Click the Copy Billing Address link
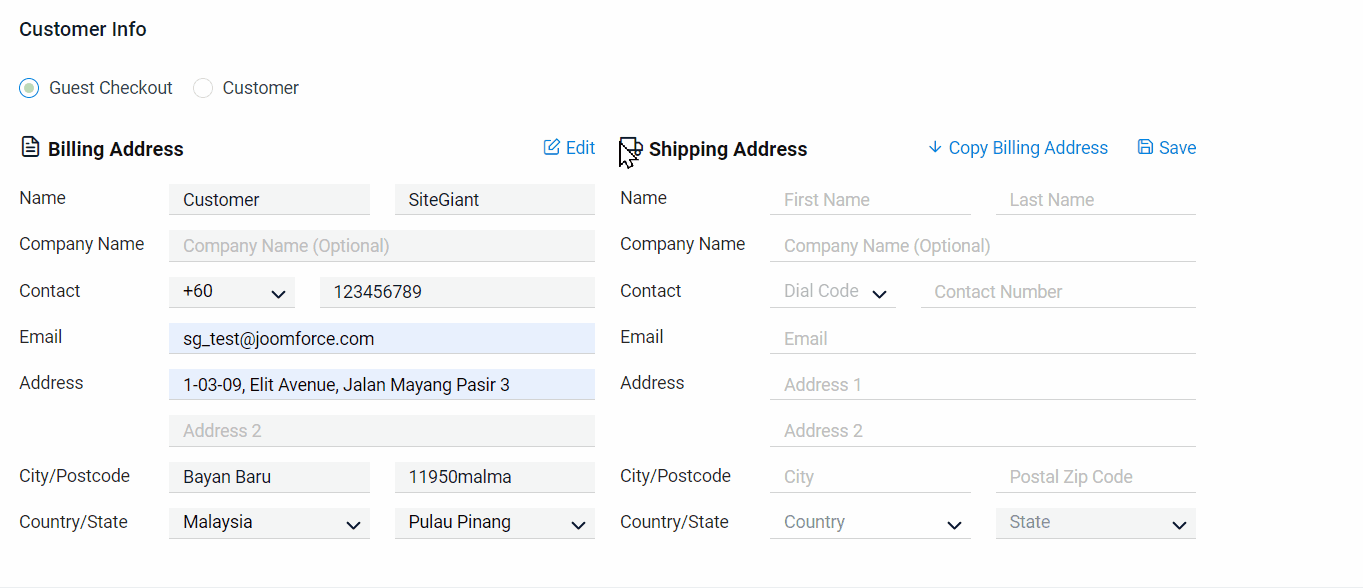The width and height of the screenshot is (1363, 588). [x=1028, y=148]
